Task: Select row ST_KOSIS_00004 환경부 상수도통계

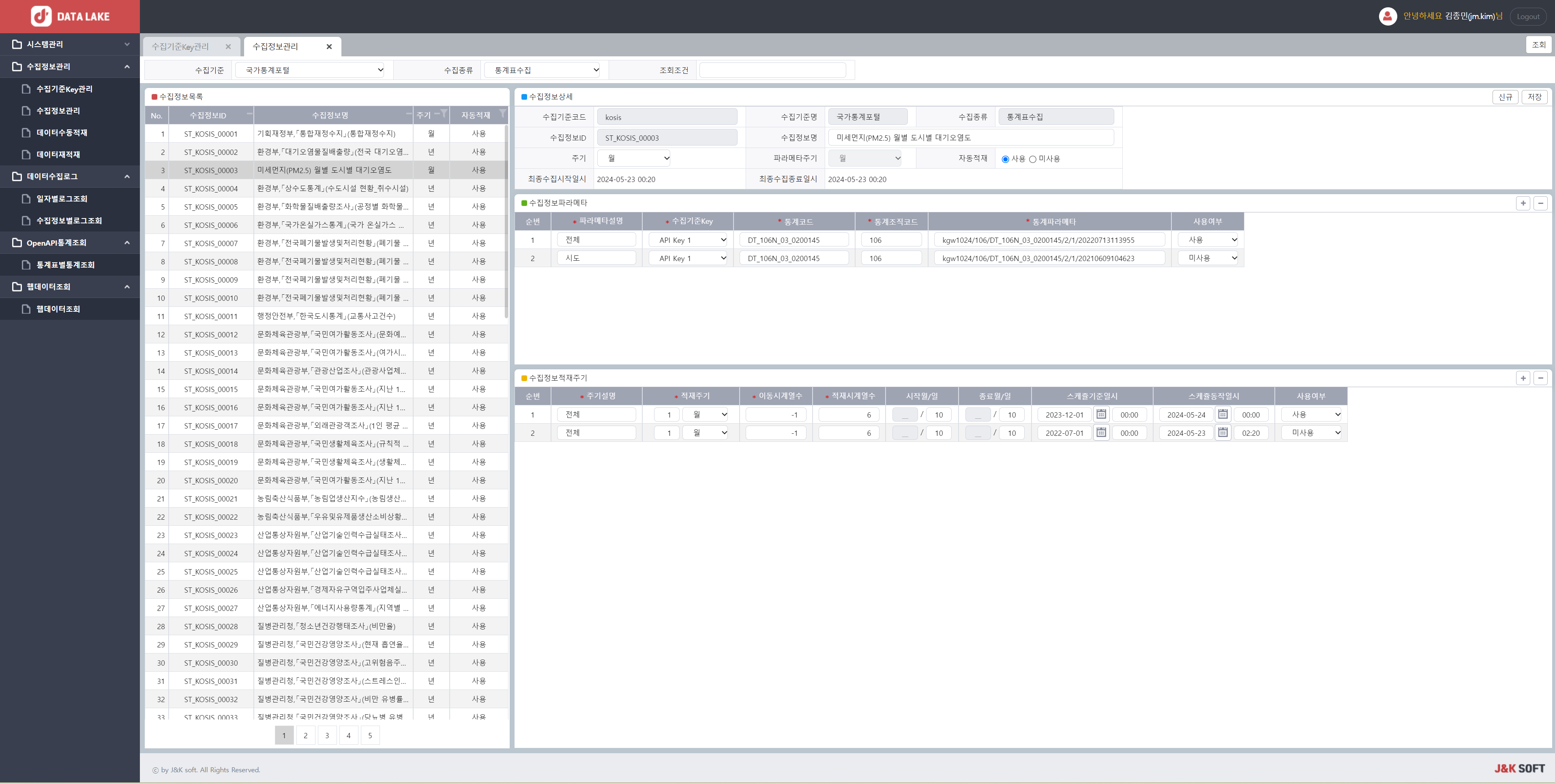Action: click(x=326, y=189)
